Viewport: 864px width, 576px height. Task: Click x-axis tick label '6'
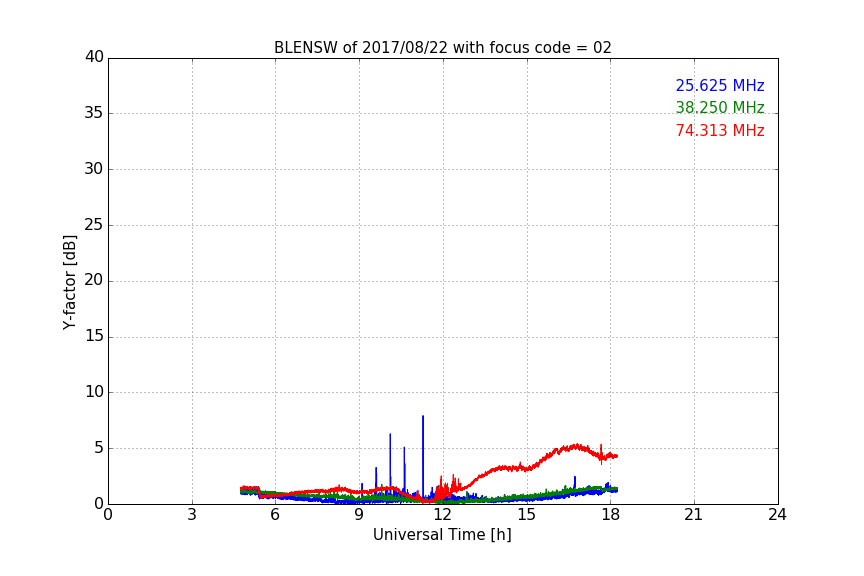(275, 515)
